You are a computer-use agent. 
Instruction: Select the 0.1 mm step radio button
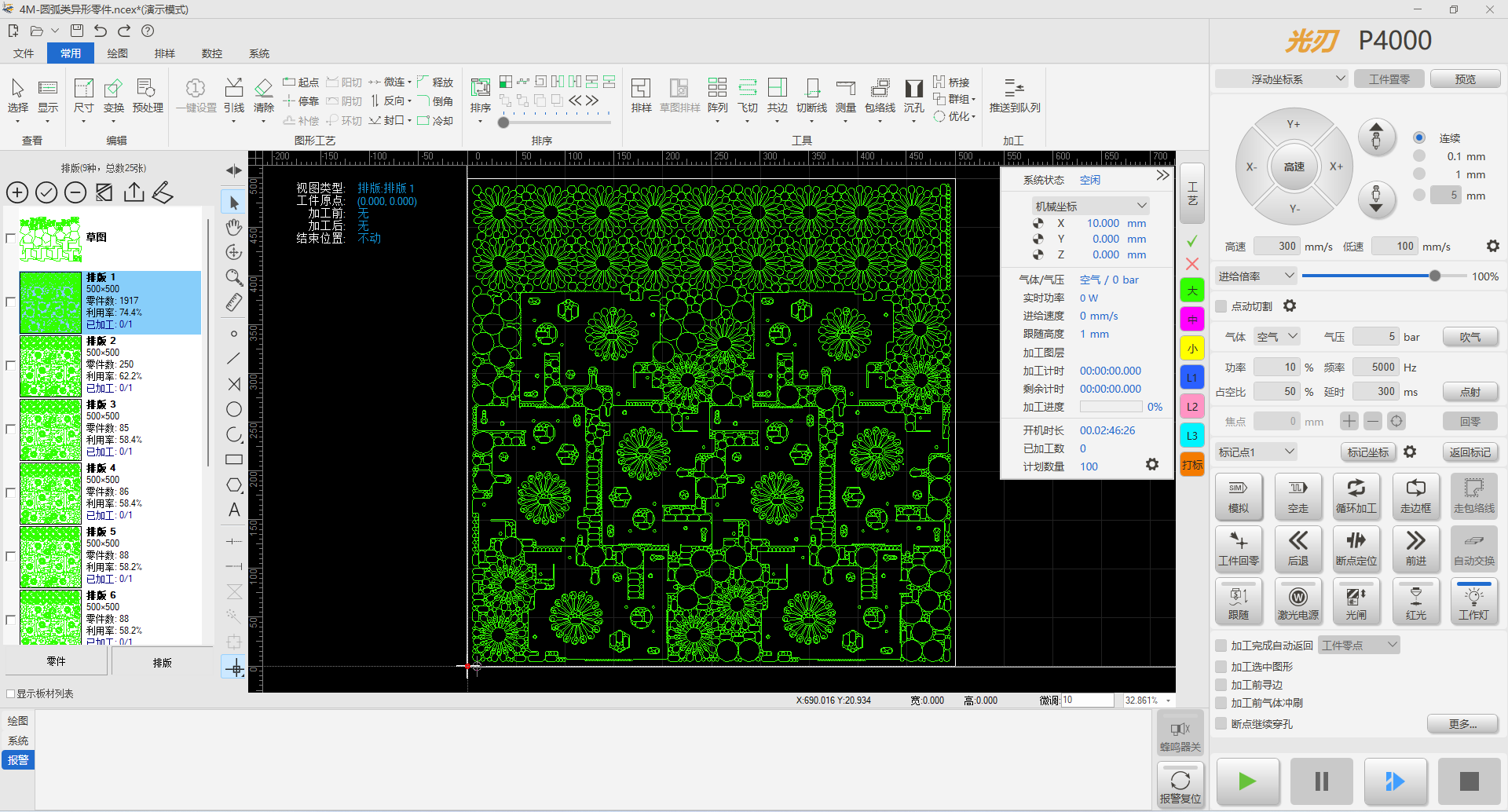click(1419, 156)
